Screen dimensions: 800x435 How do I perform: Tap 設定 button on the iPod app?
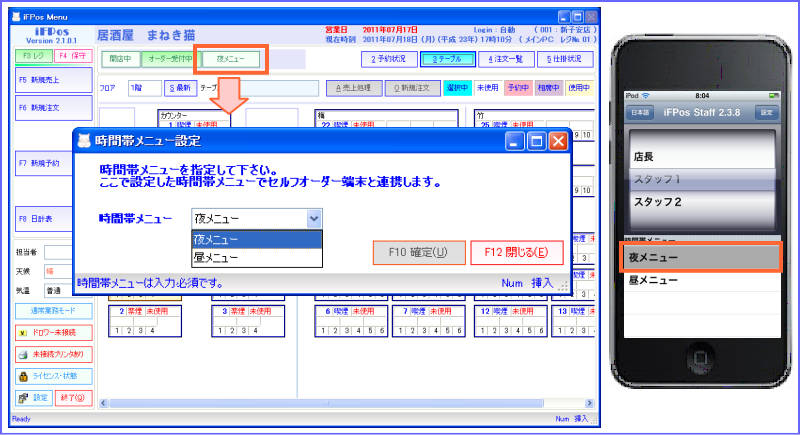coord(767,113)
